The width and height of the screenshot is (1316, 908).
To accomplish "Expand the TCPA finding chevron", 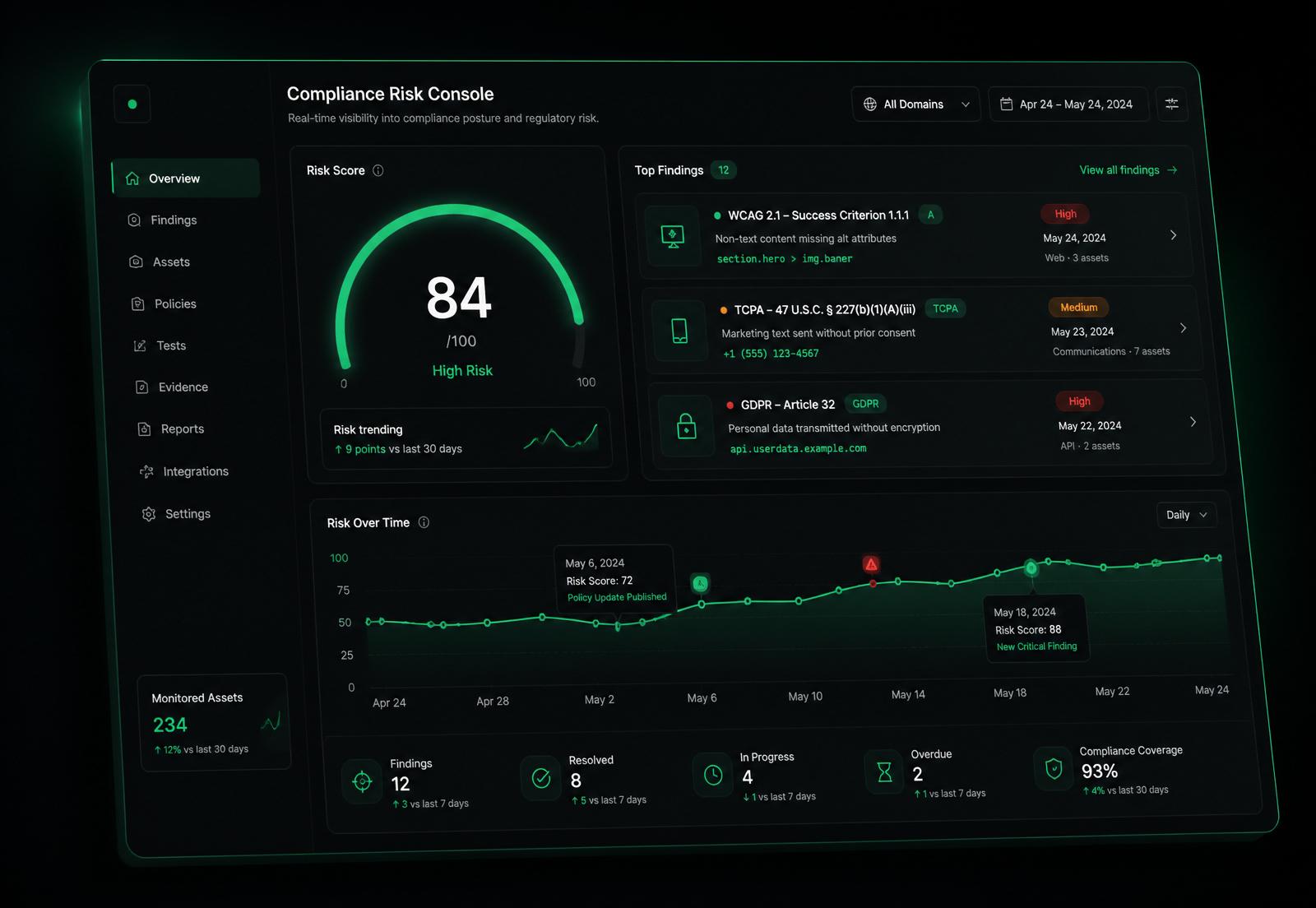I will pyautogui.click(x=1183, y=328).
